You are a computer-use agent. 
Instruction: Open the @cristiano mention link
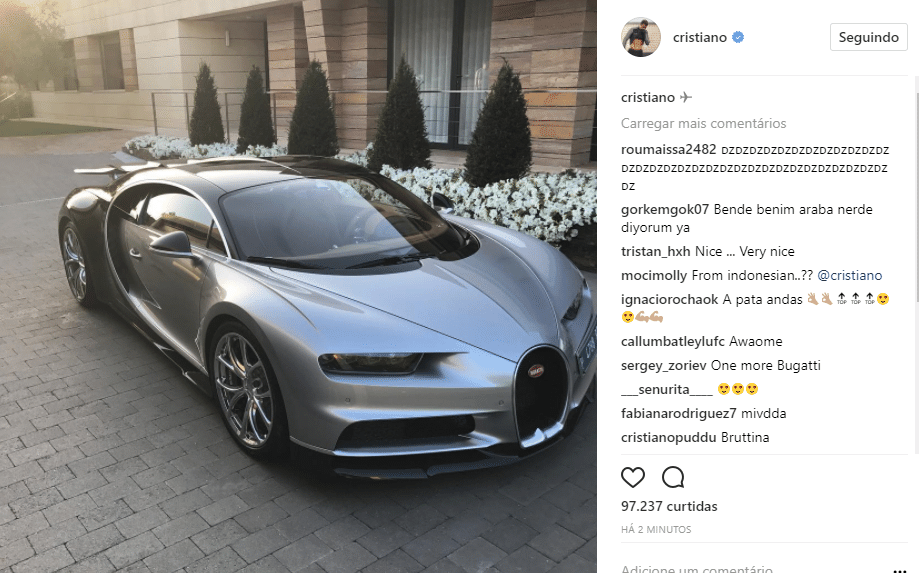coord(849,275)
